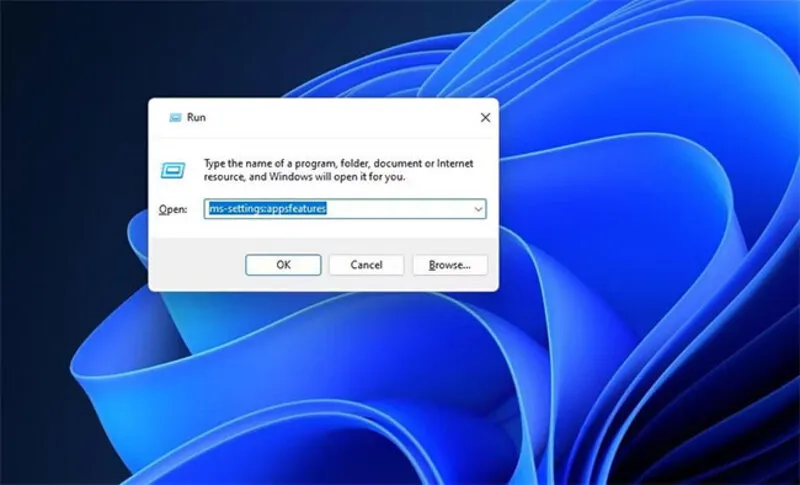Screen dimensions: 800x485
Task: Click the Open: label
Action: pyautogui.click(x=173, y=209)
